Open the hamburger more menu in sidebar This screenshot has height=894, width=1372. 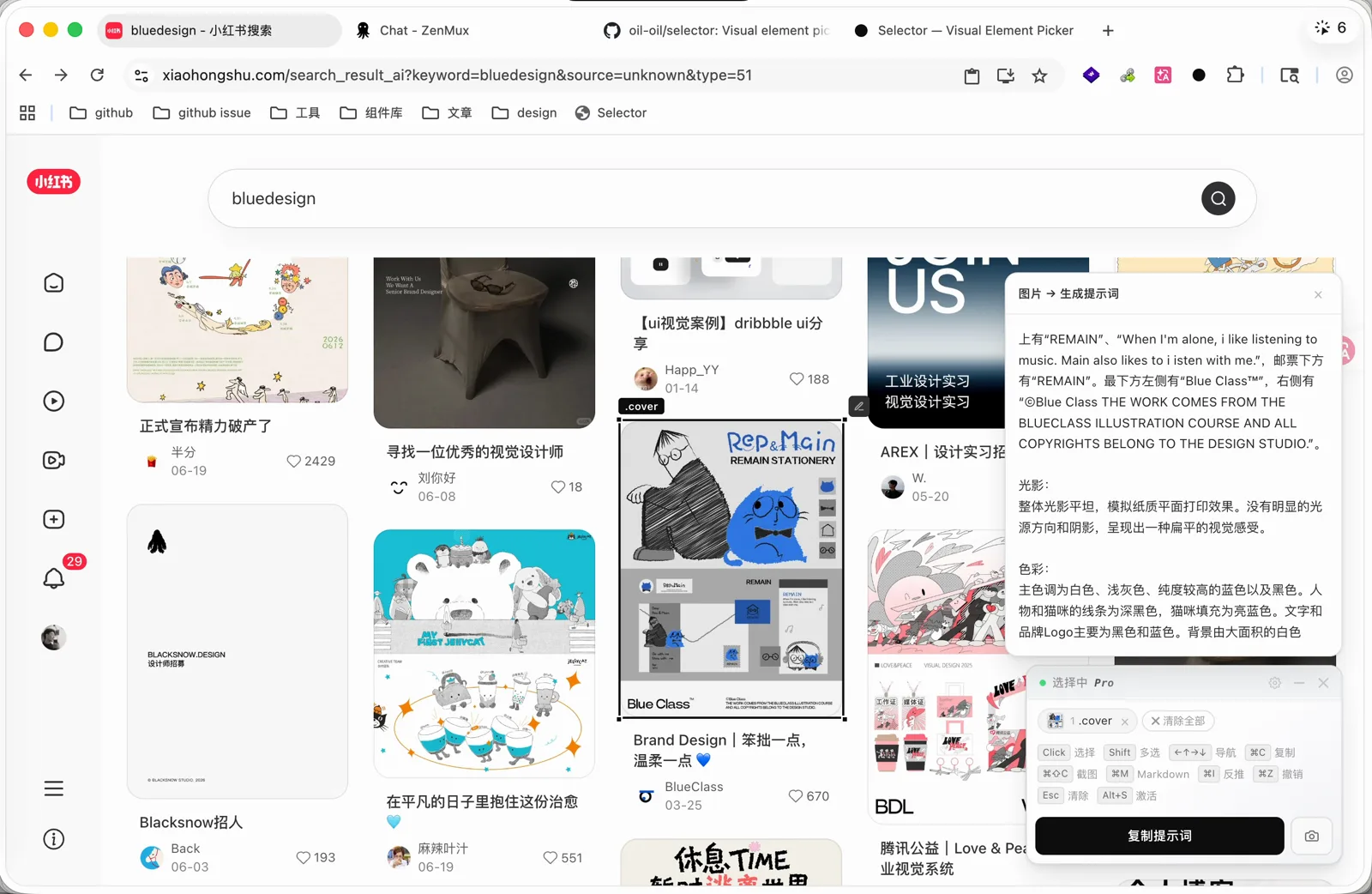[x=53, y=788]
